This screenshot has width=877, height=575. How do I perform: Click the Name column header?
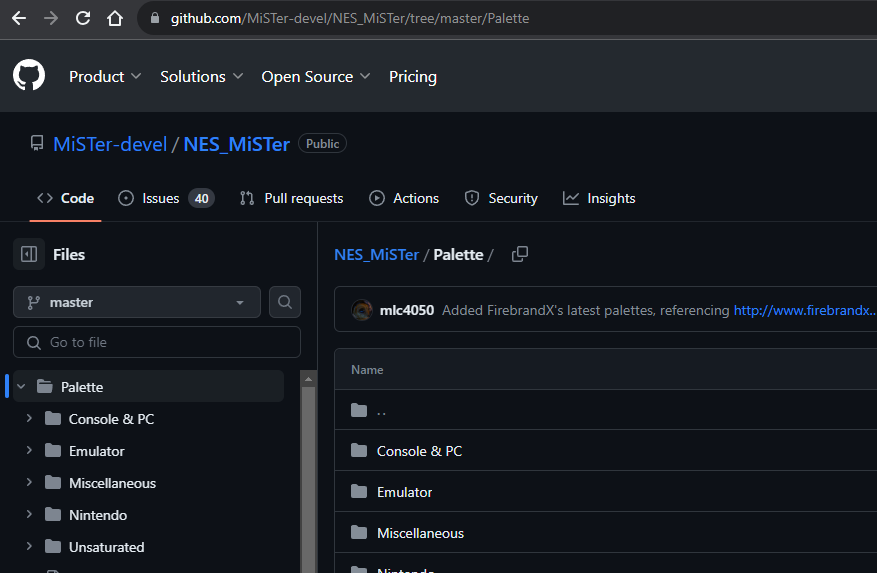click(x=367, y=370)
